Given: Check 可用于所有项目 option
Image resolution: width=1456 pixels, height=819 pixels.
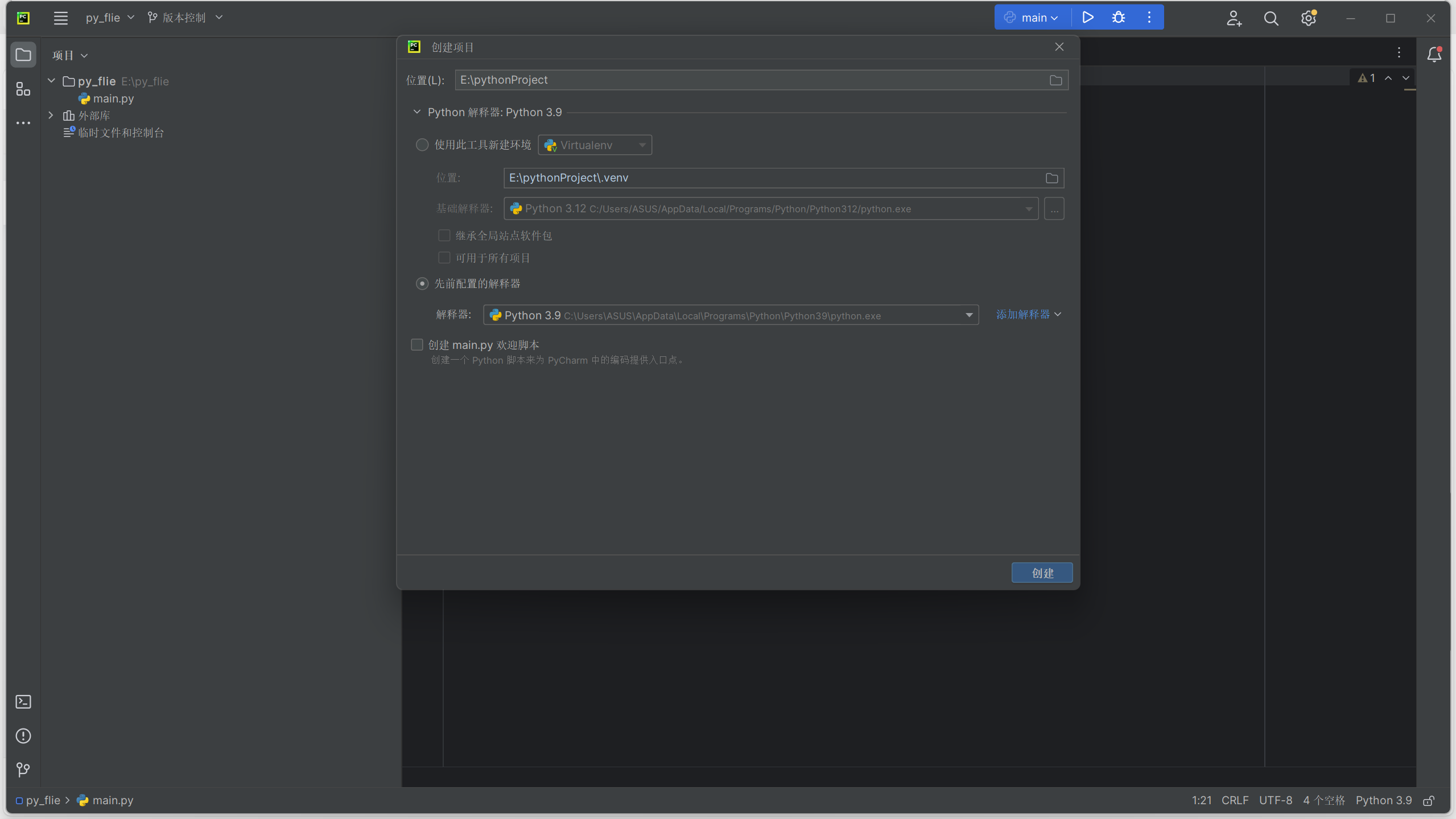Looking at the screenshot, I should tap(444, 257).
